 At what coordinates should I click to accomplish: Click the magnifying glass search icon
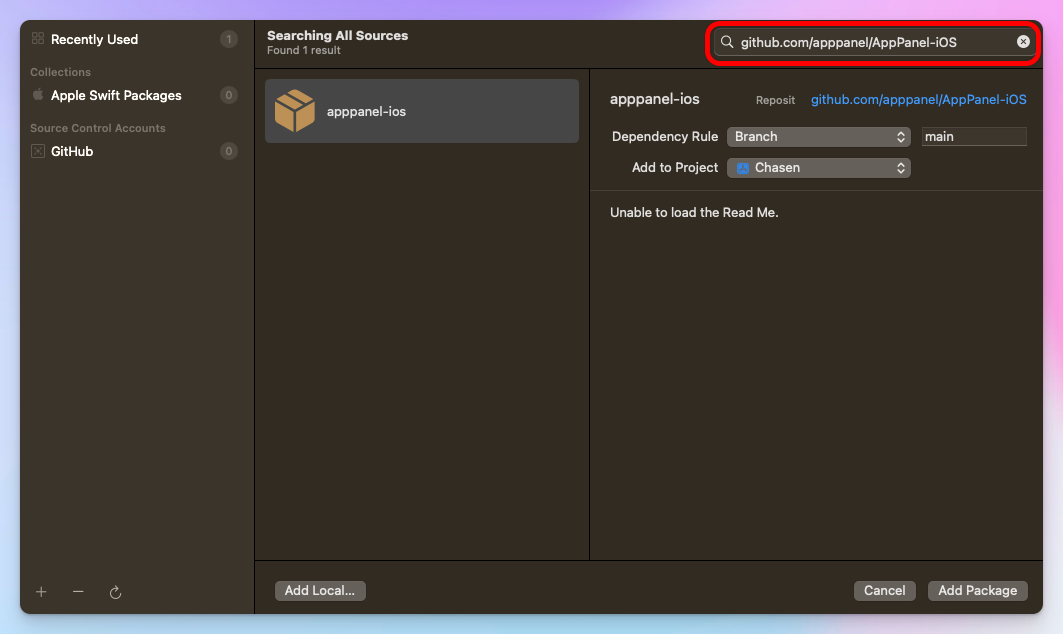coord(727,42)
